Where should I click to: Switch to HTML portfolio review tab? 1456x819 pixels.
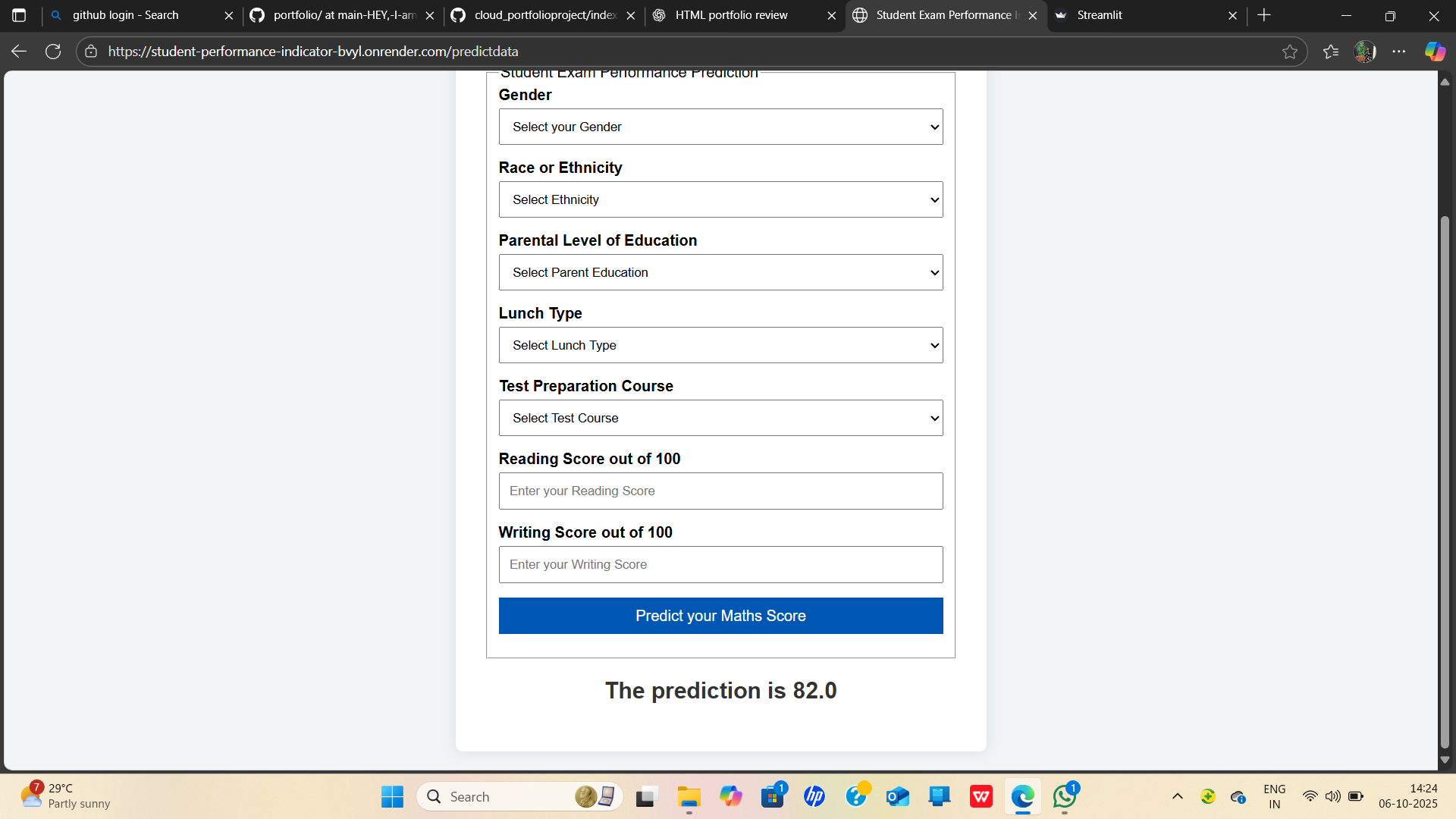click(x=732, y=15)
